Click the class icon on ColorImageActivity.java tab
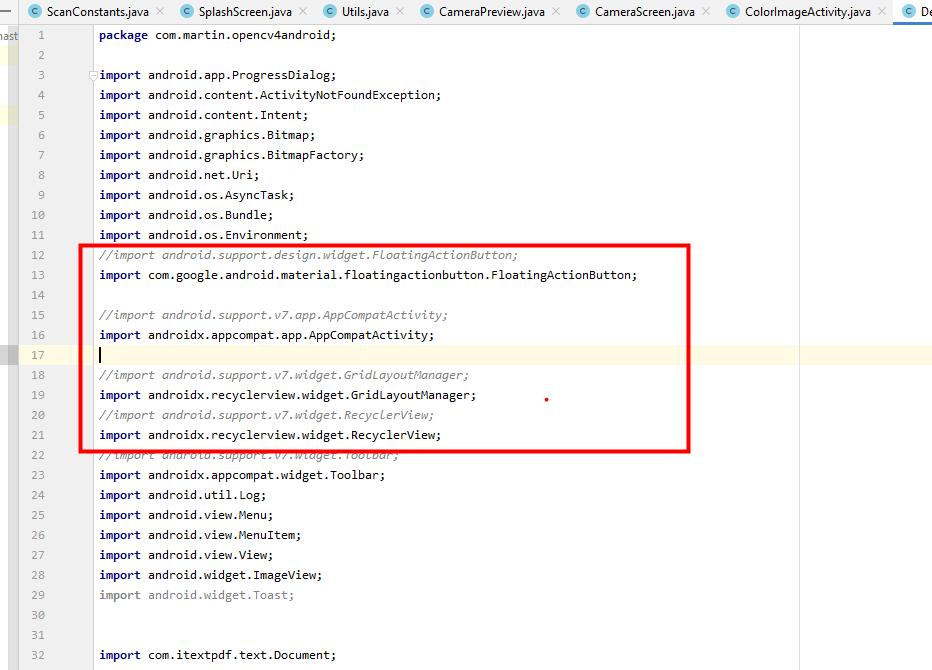The width and height of the screenshot is (932, 670). [x=733, y=11]
